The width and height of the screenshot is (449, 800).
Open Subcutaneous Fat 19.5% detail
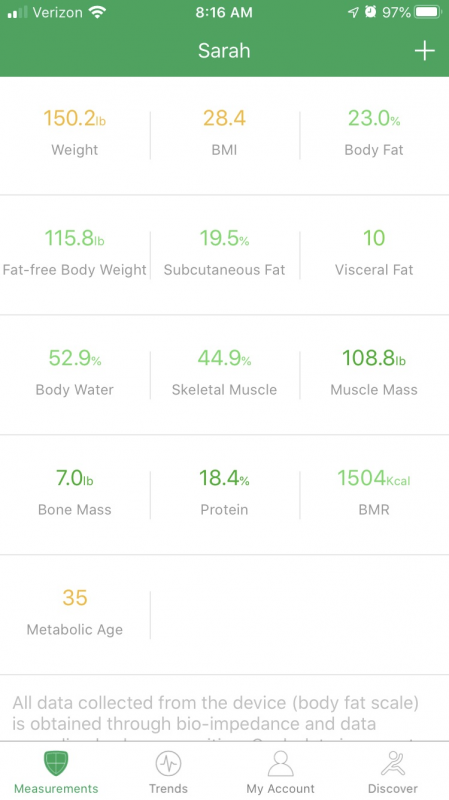[224, 253]
